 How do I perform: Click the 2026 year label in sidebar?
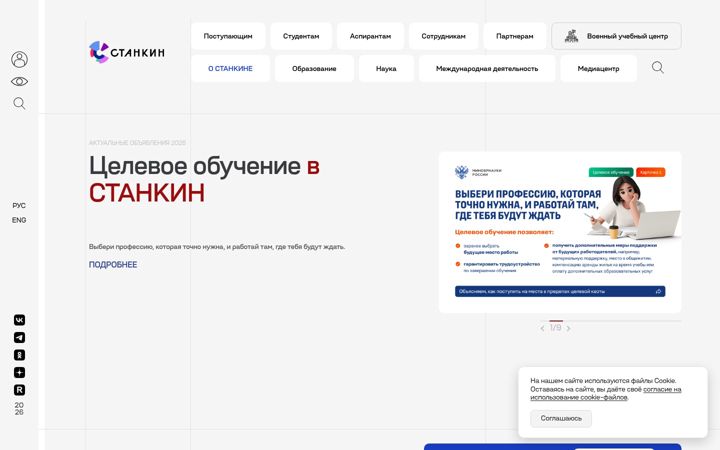click(19, 409)
